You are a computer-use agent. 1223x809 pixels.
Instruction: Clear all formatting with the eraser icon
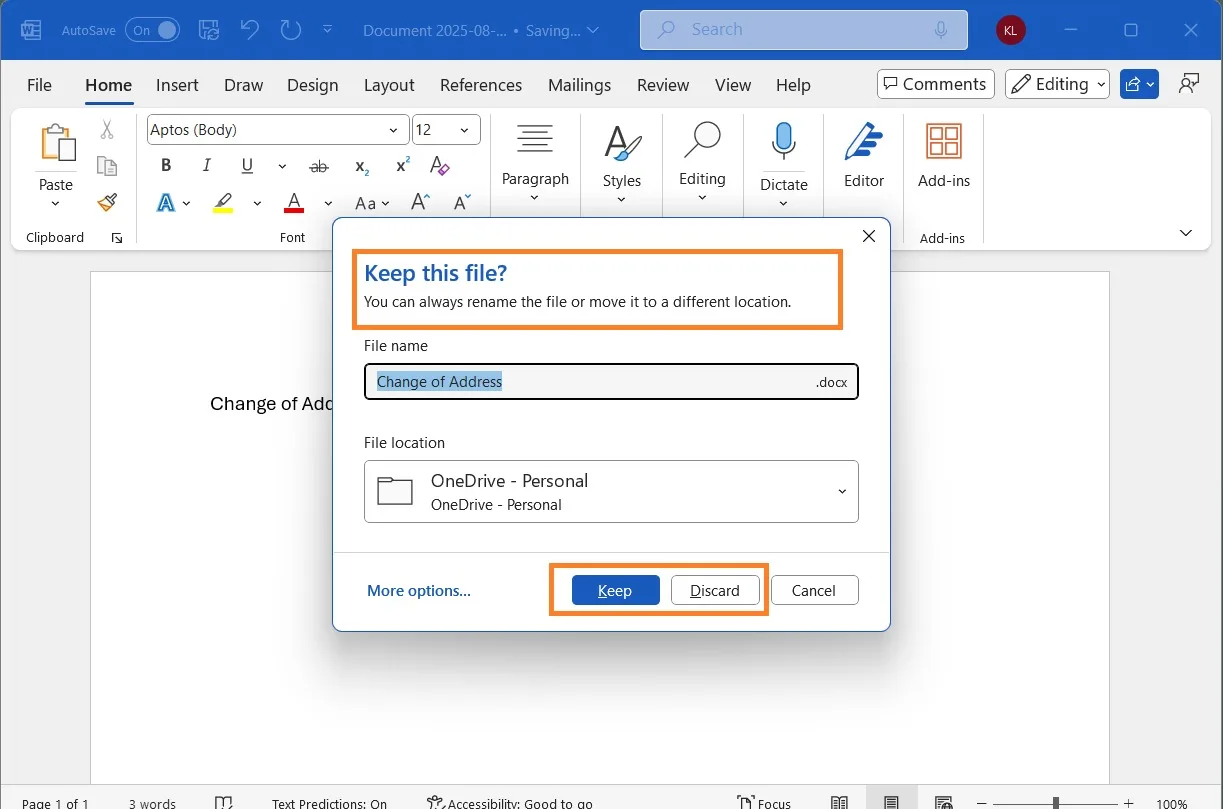point(440,166)
